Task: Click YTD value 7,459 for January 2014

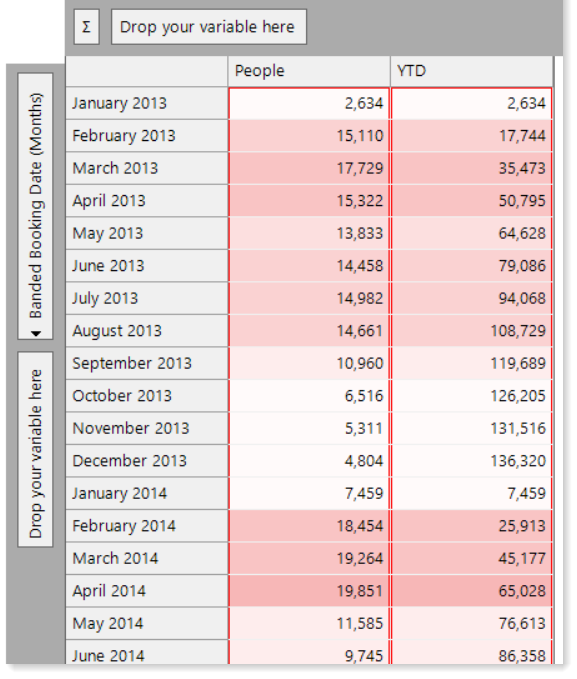Action: [472, 493]
